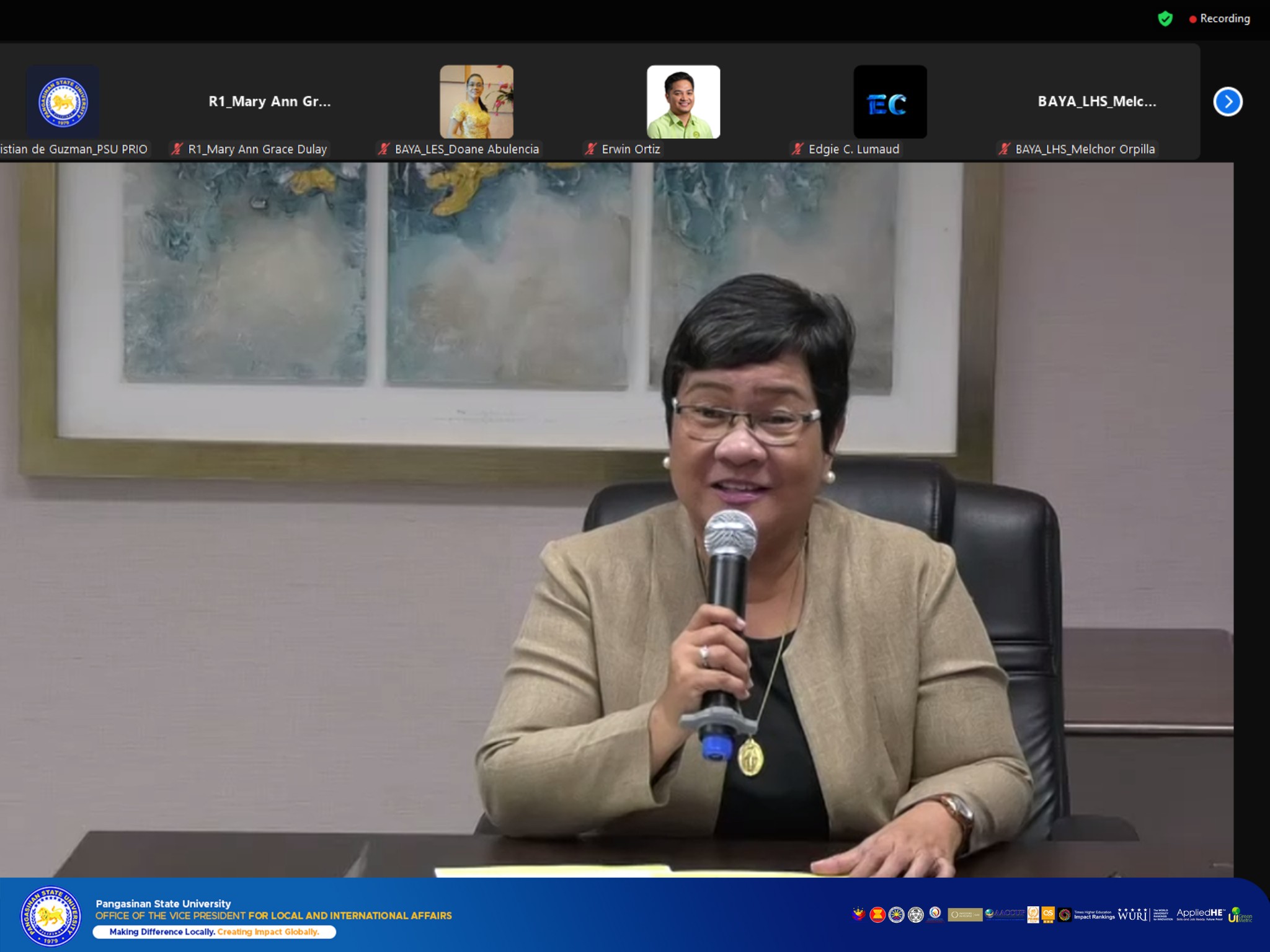Click the muted mic icon beside Melchor Orpilla
Screen dimensions: 1270x952
[x=1005, y=149]
